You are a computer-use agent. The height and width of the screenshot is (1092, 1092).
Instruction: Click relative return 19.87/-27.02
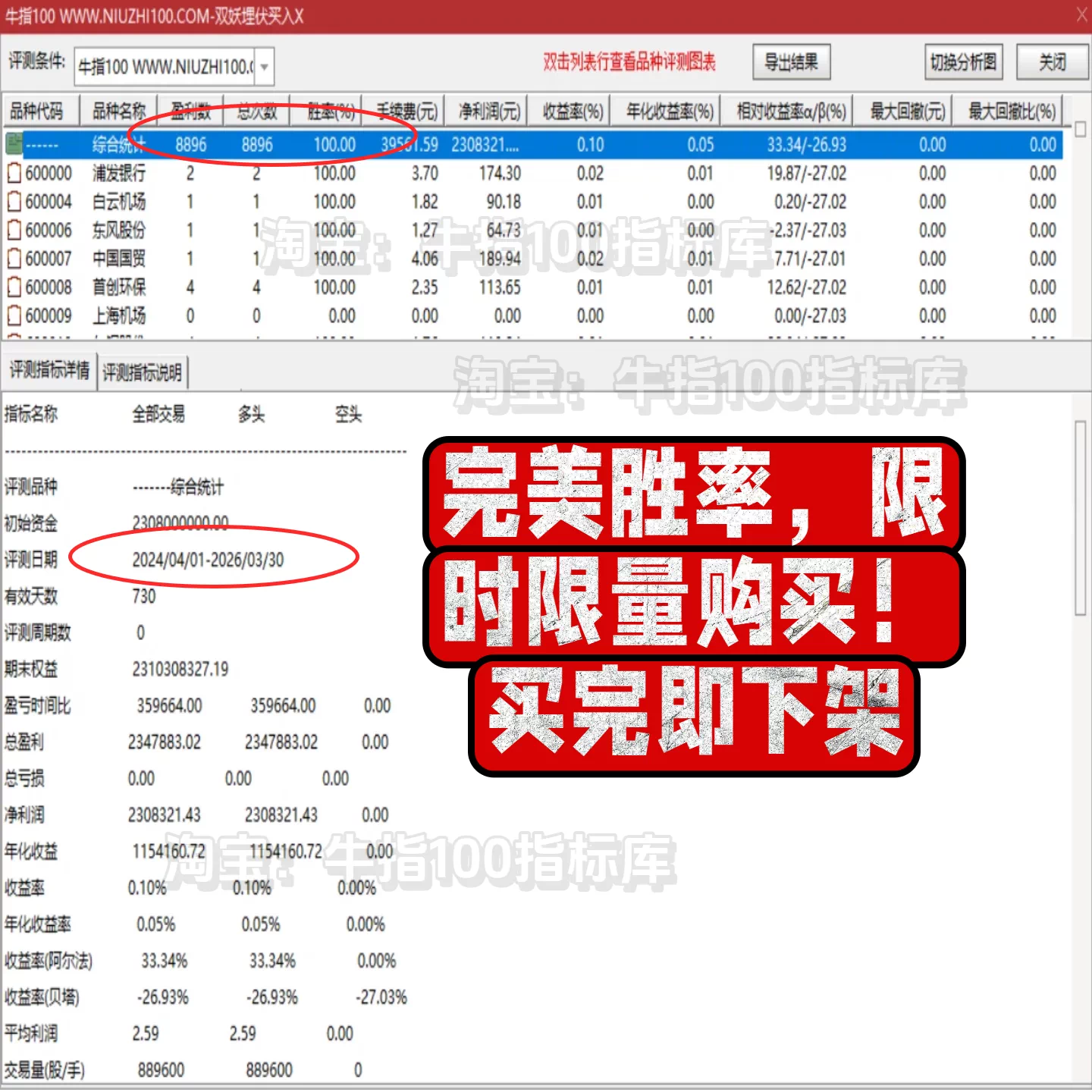(806, 174)
